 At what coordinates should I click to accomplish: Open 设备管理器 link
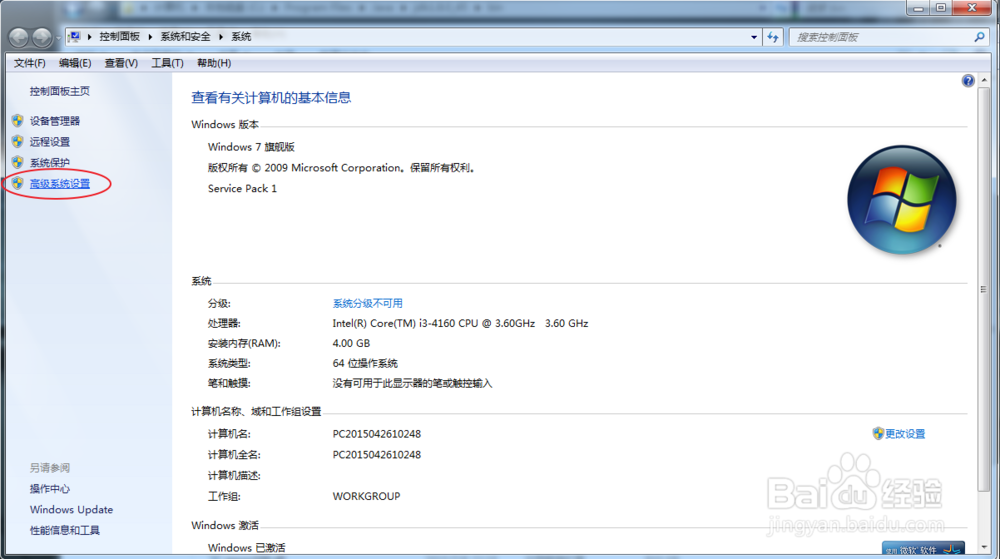tap(55, 120)
